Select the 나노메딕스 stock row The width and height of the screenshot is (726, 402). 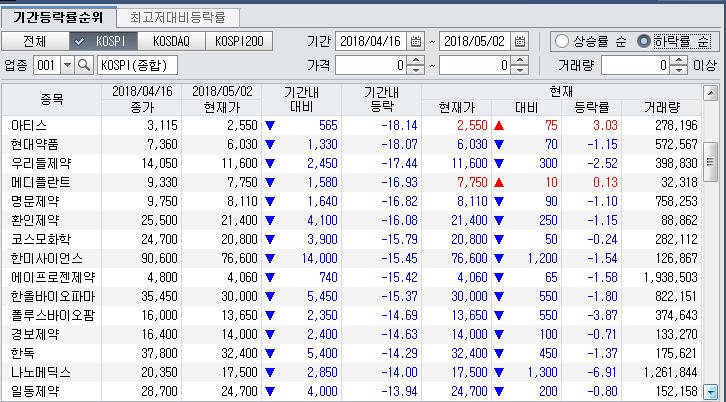(352, 372)
